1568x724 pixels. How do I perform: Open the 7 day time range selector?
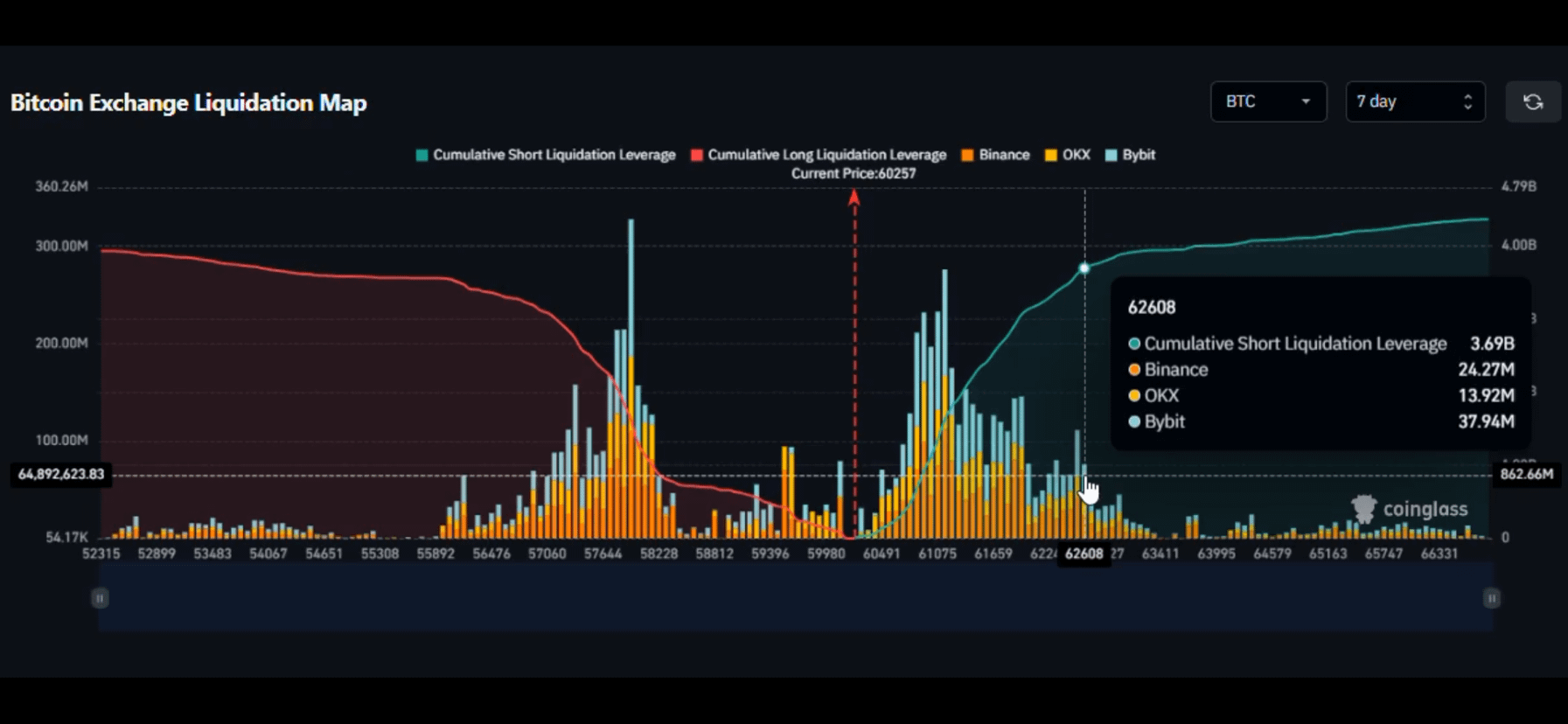click(1415, 102)
